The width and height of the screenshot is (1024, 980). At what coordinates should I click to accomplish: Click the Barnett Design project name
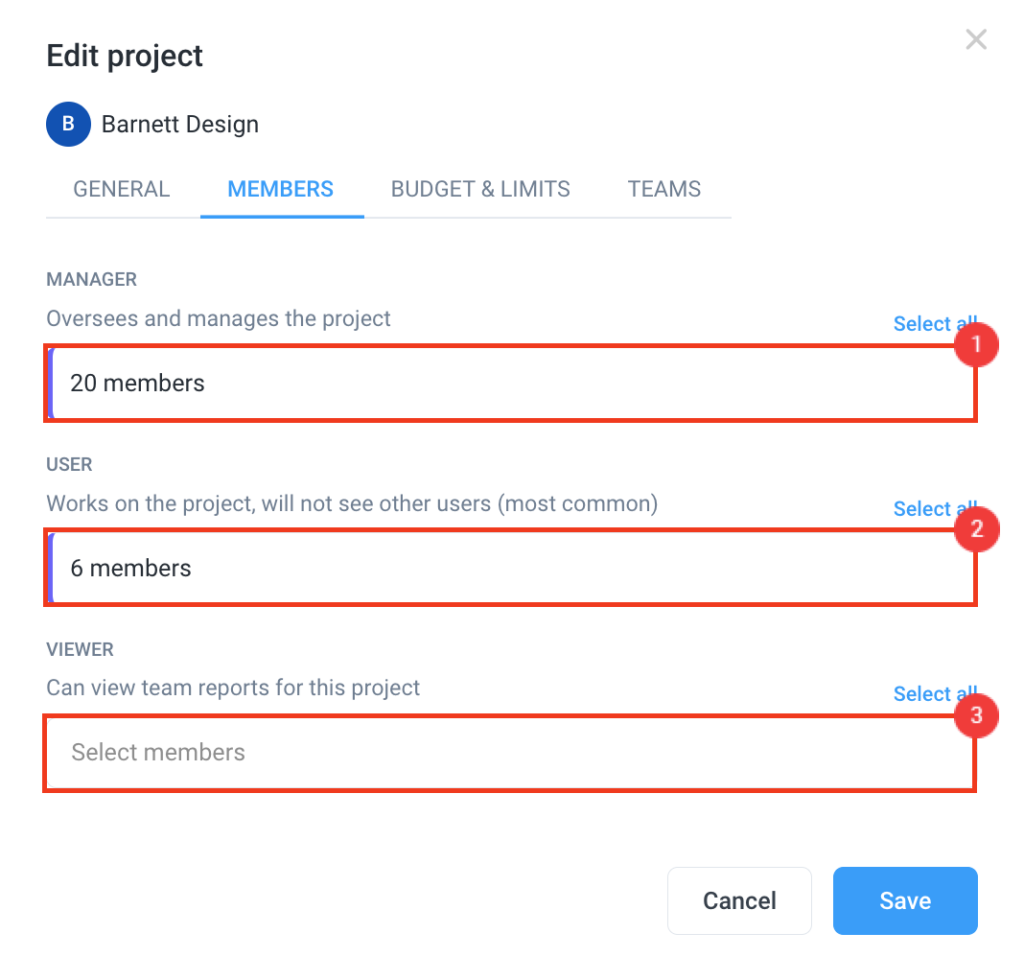tap(179, 124)
